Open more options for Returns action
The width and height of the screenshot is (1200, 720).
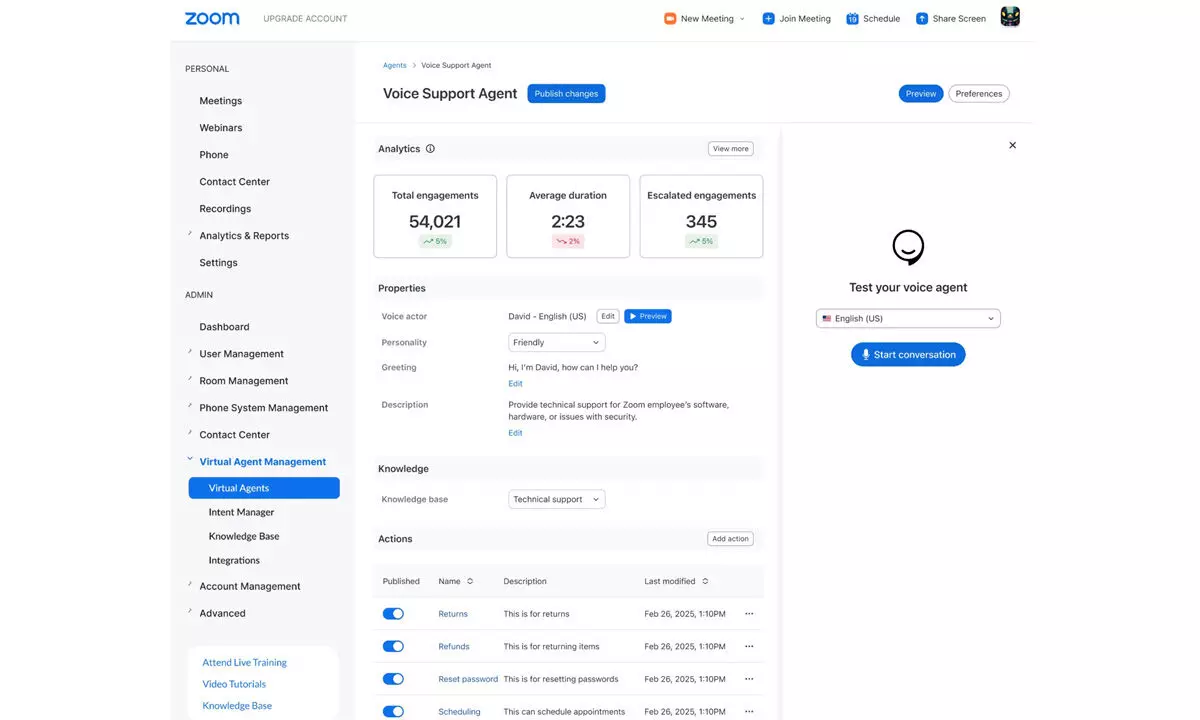[x=749, y=614]
